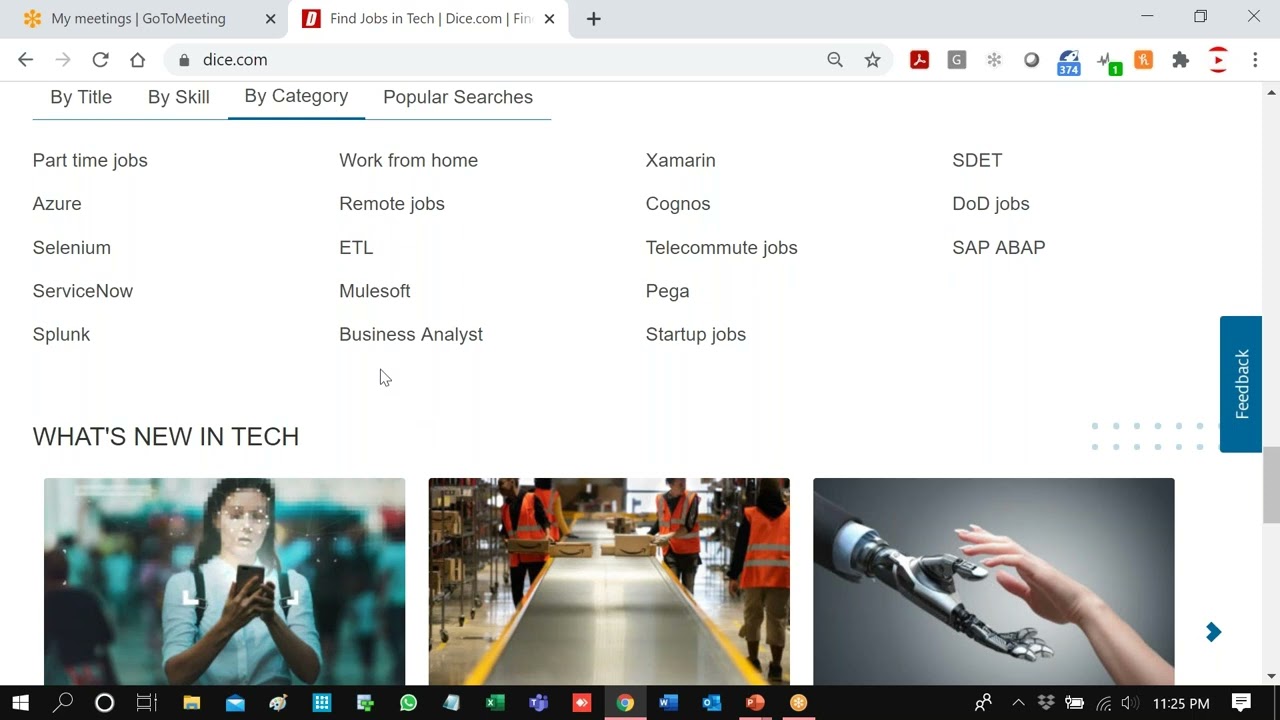Browse Startup jobs link
Image resolution: width=1280 pixels, height=720 pixels.
point(696,335)
